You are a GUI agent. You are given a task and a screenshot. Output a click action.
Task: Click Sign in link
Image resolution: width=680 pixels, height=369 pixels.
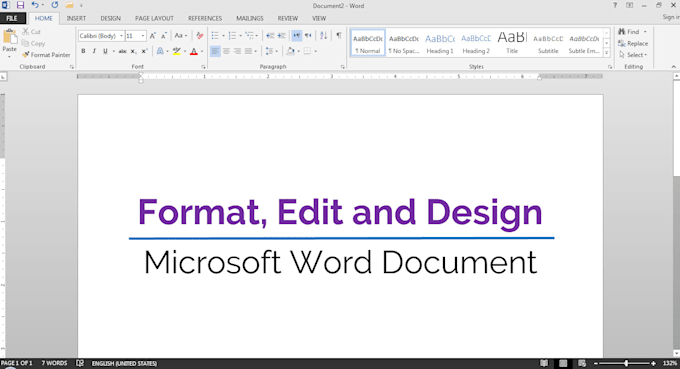671,17
